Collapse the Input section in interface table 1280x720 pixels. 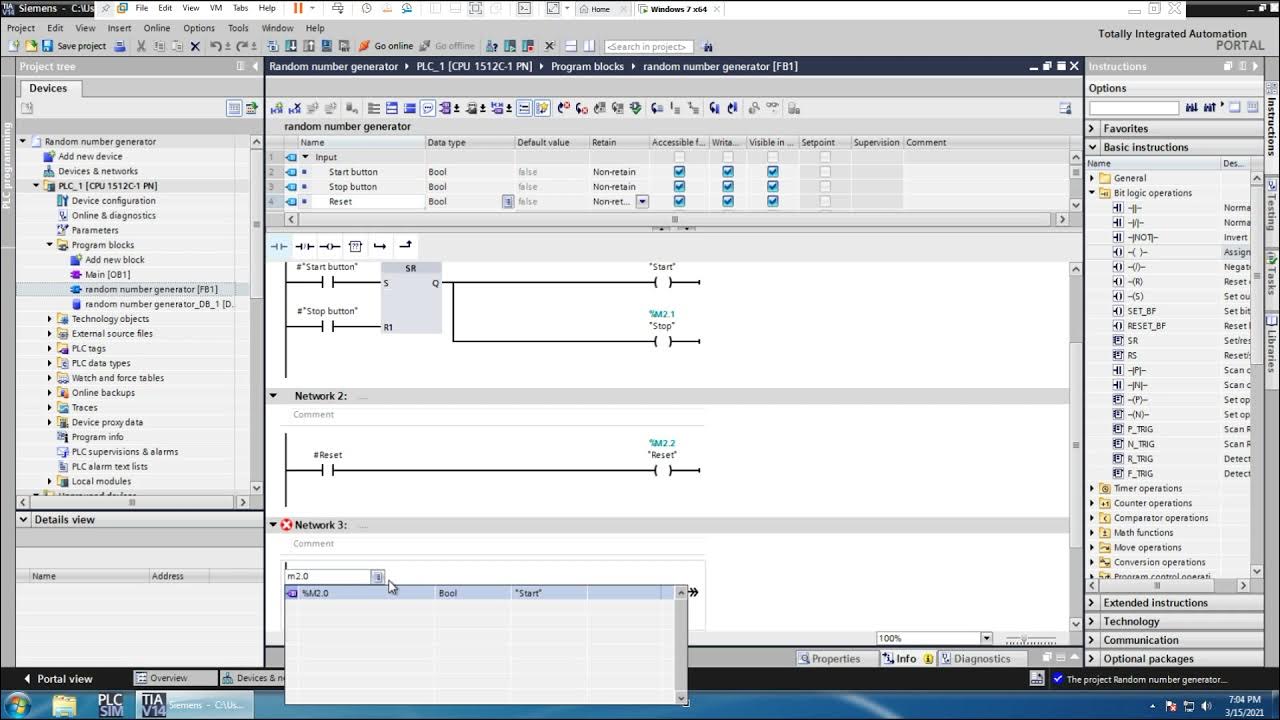tap(305, 157)
